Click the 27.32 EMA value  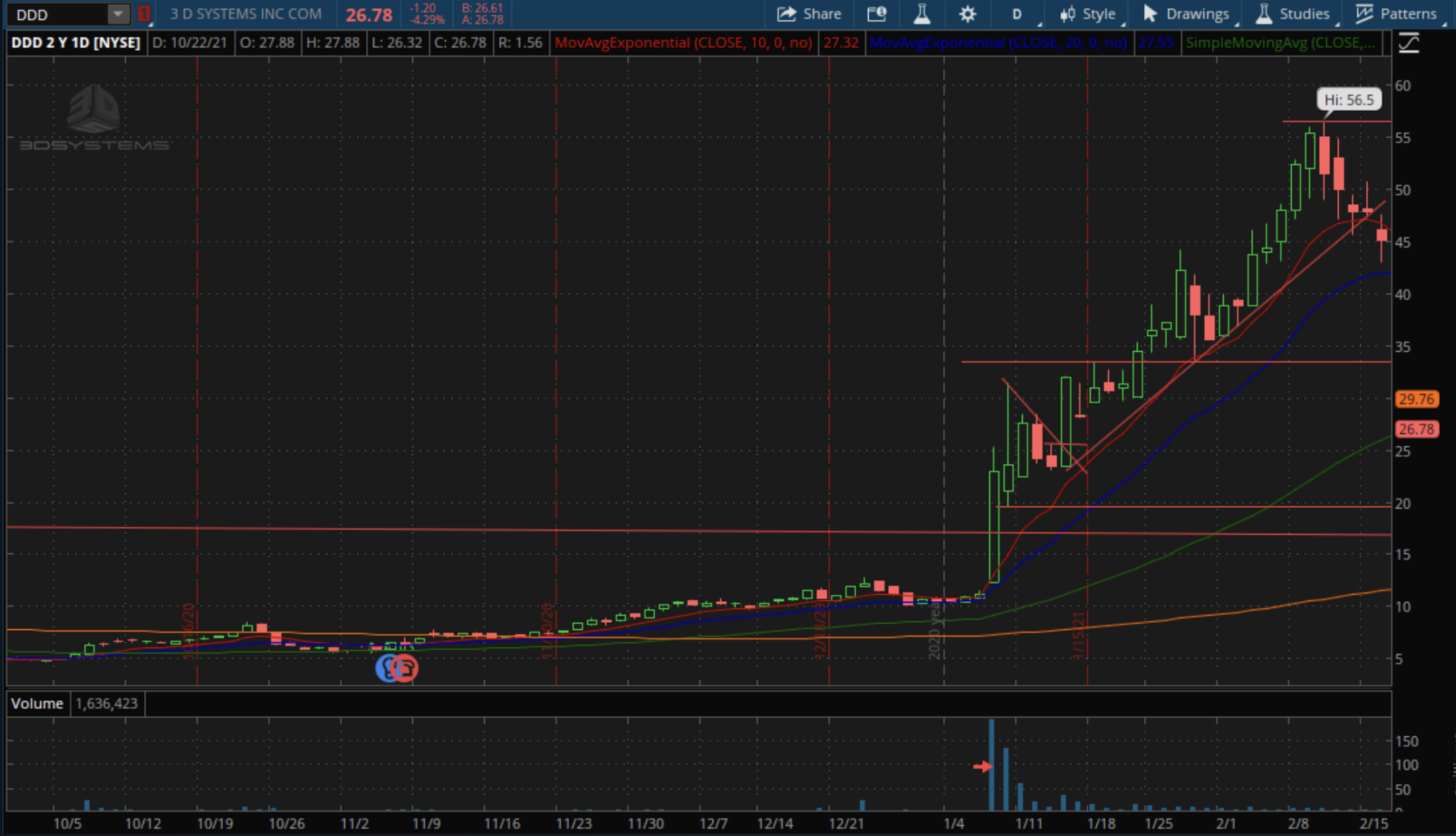[841, 43]
